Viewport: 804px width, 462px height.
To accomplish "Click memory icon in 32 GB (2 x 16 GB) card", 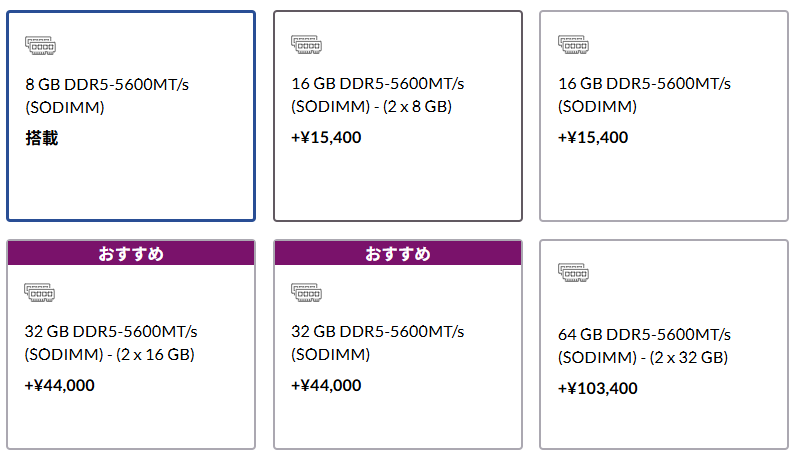I will (x=39, y=293).
